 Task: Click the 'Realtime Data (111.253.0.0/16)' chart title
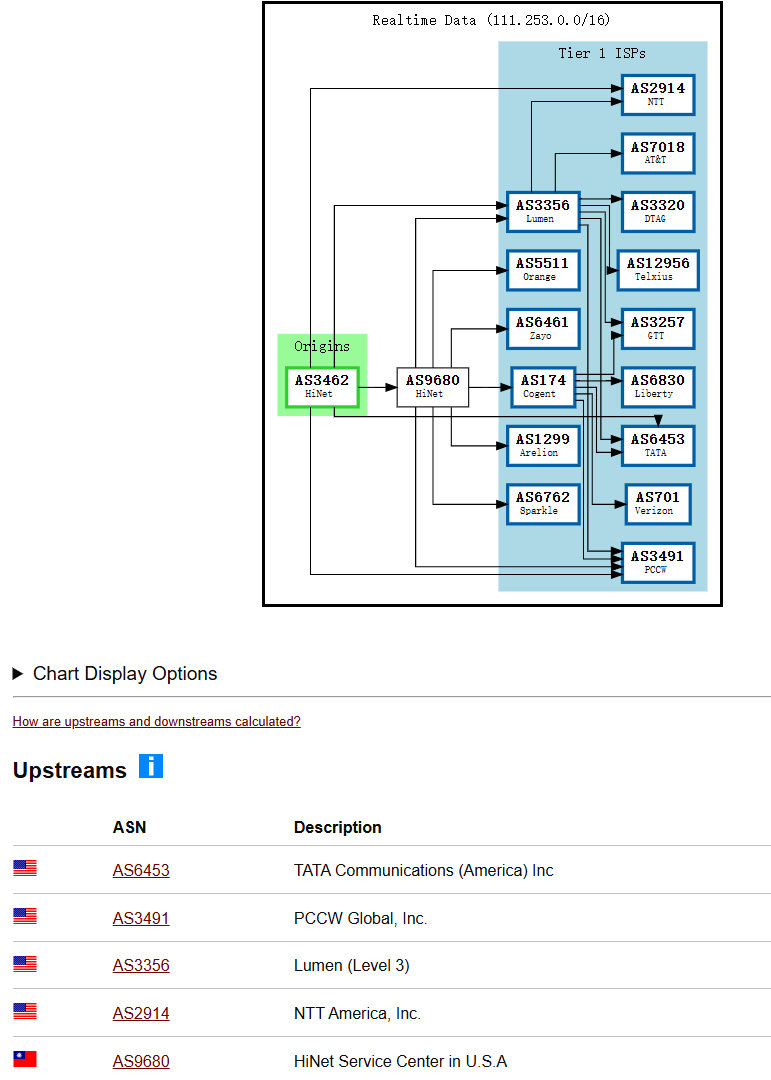491,20
